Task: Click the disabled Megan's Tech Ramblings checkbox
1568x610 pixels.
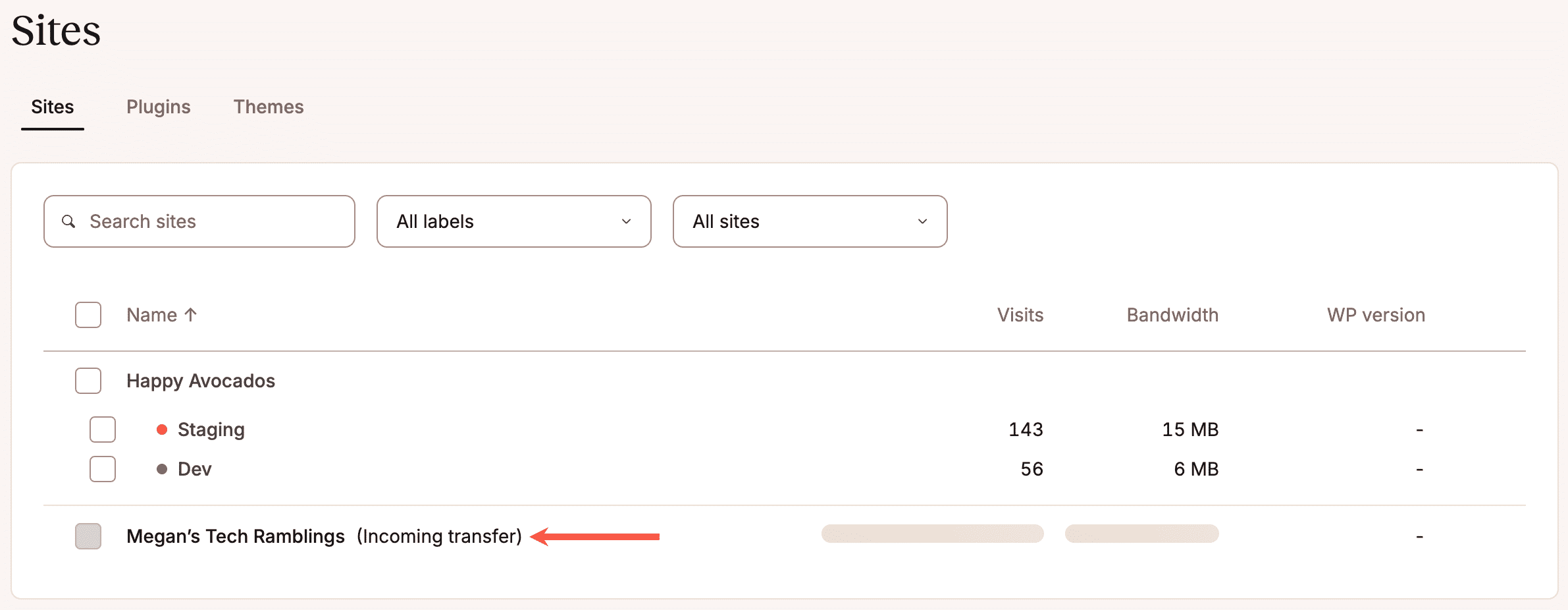Action: (88, 536)
